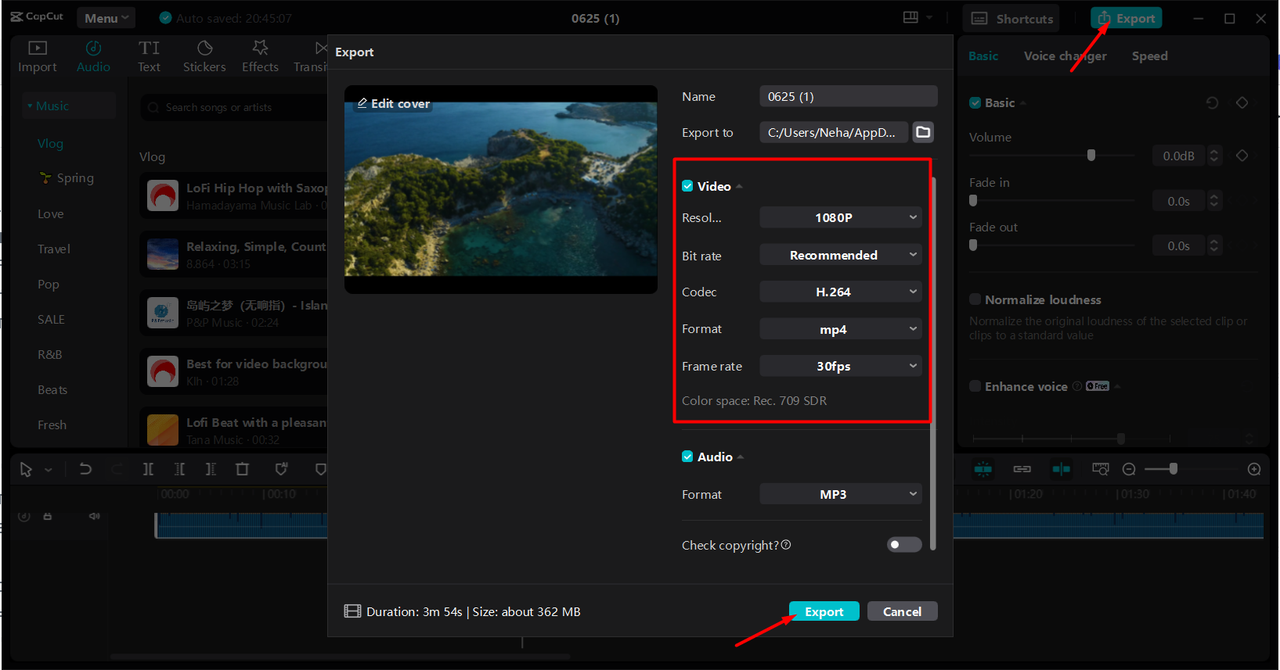1280x670 pixels.
Task: Cancel the export dialog
Action: coord(902,611)
